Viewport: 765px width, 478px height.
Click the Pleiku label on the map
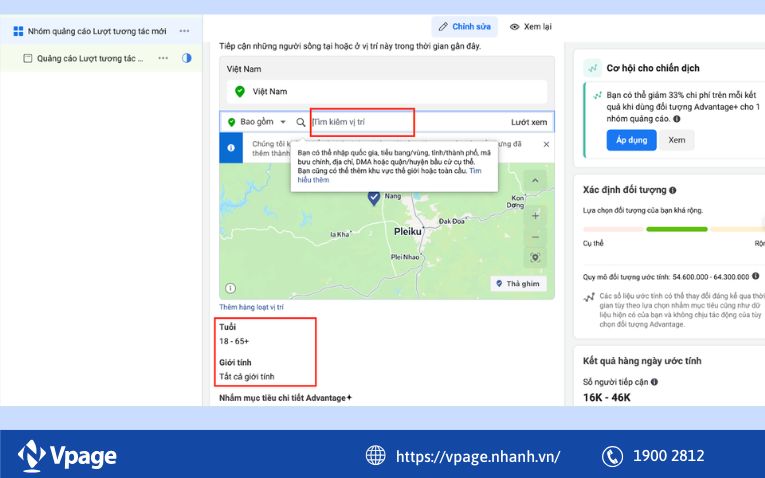pyautogui.click(x=407, y=232)
